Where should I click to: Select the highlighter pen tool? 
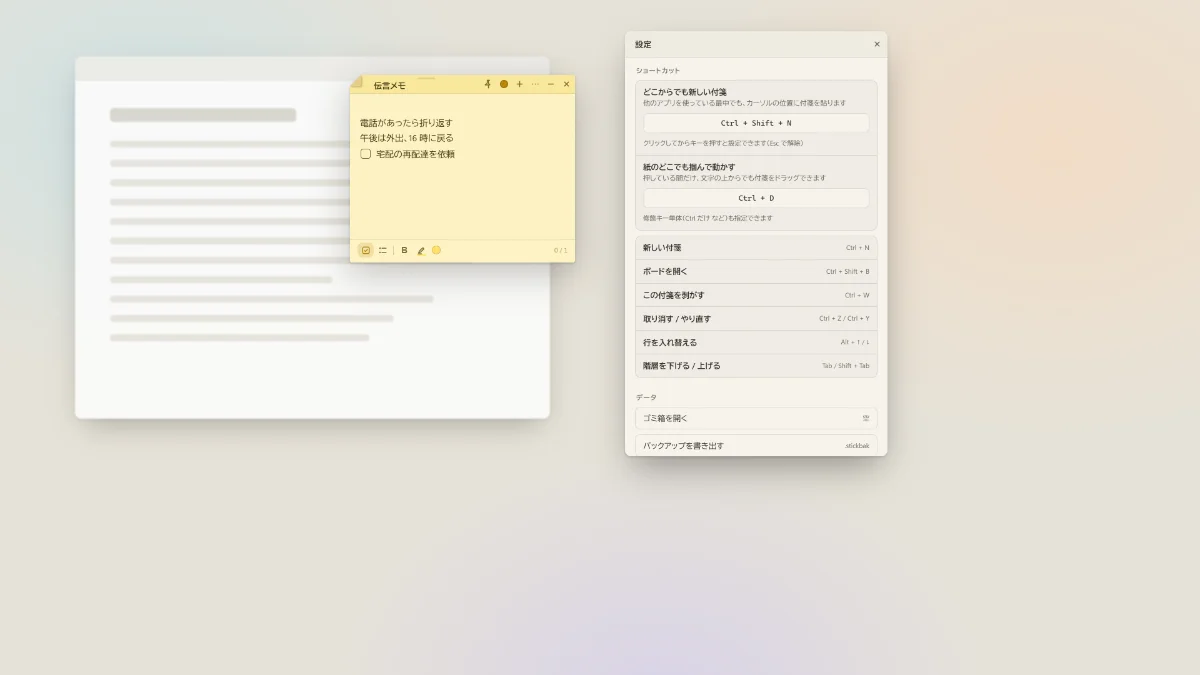click(421, 250)
